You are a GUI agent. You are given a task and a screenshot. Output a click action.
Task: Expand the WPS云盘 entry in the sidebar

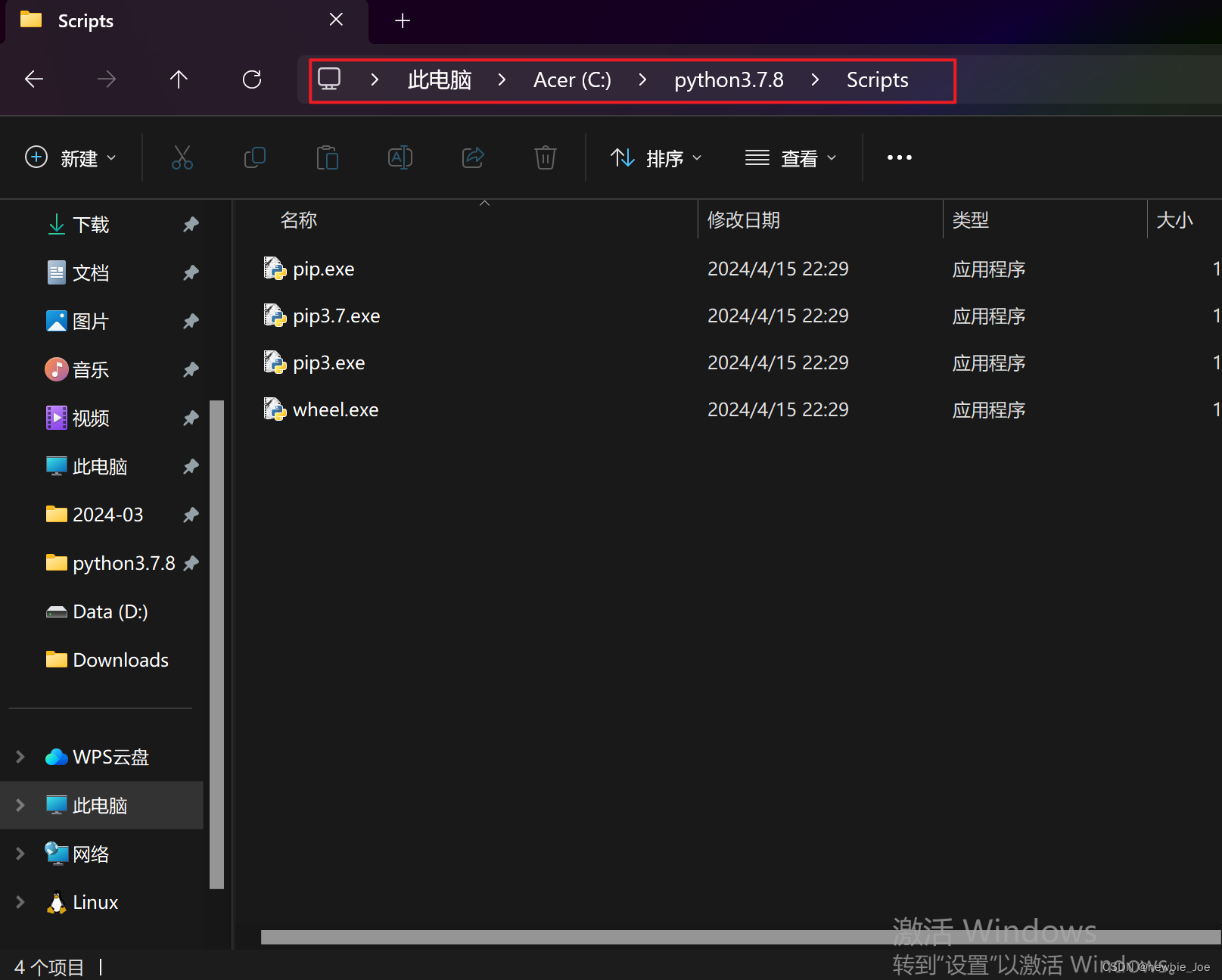pos(18,756)
